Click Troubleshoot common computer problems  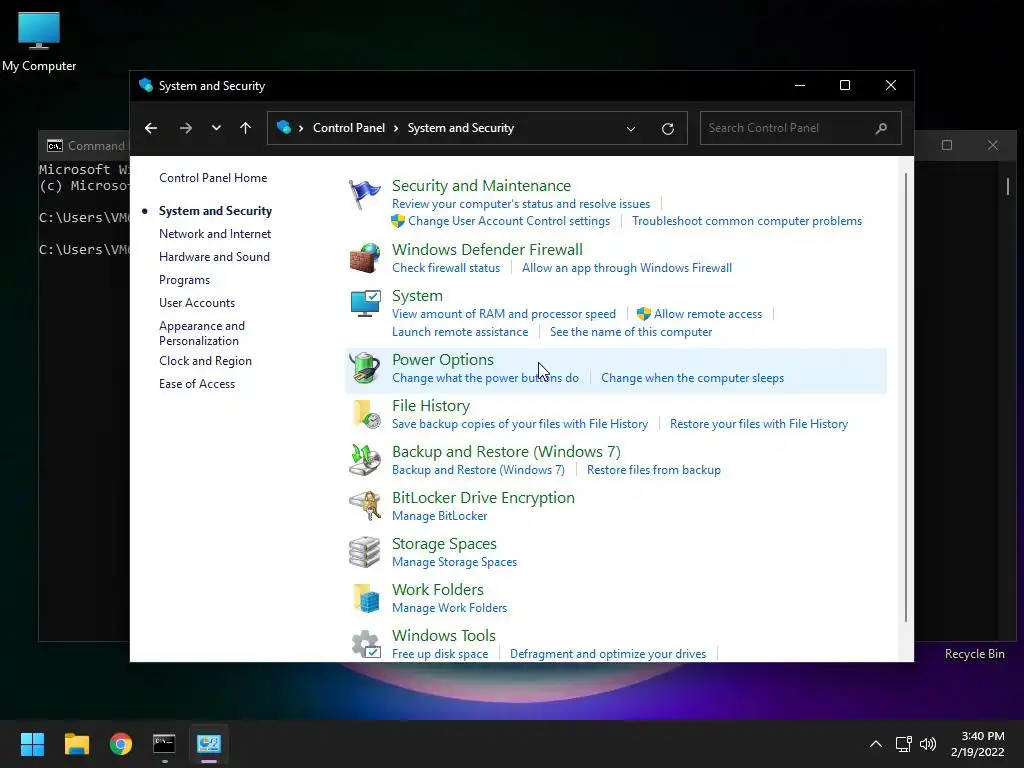coord(747,221)
